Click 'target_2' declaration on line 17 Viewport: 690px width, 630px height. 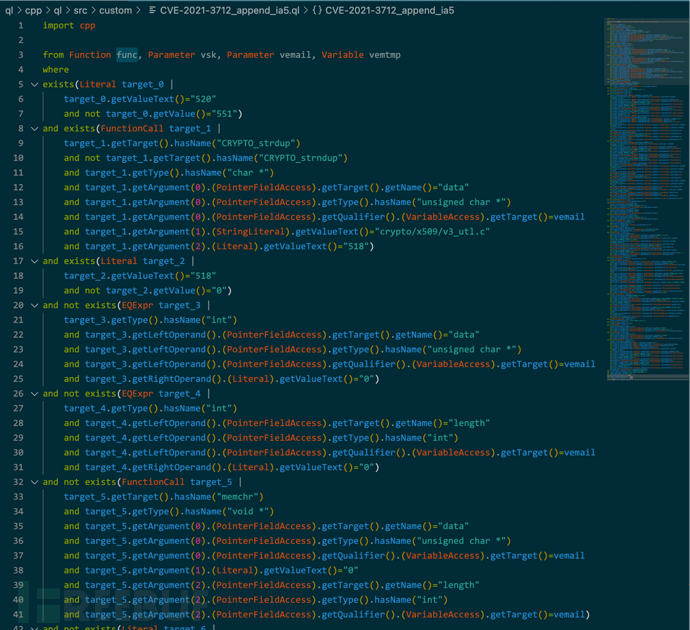[164, 261]
